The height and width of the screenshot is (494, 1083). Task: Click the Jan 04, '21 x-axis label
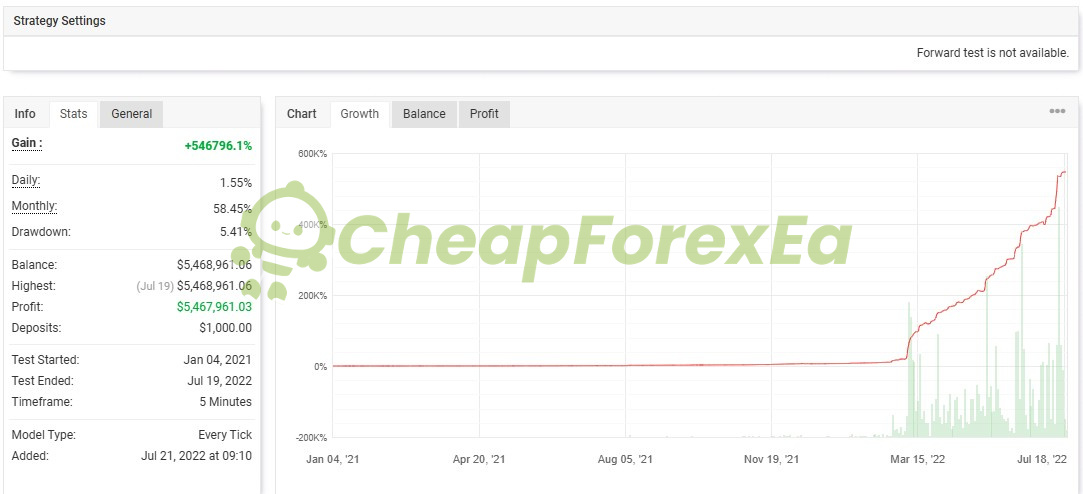(333, 459)
